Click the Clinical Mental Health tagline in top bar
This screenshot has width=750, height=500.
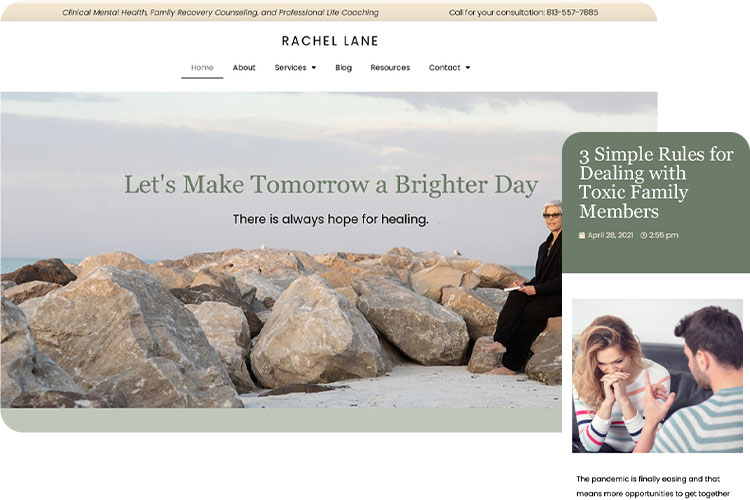click(220, 12)
